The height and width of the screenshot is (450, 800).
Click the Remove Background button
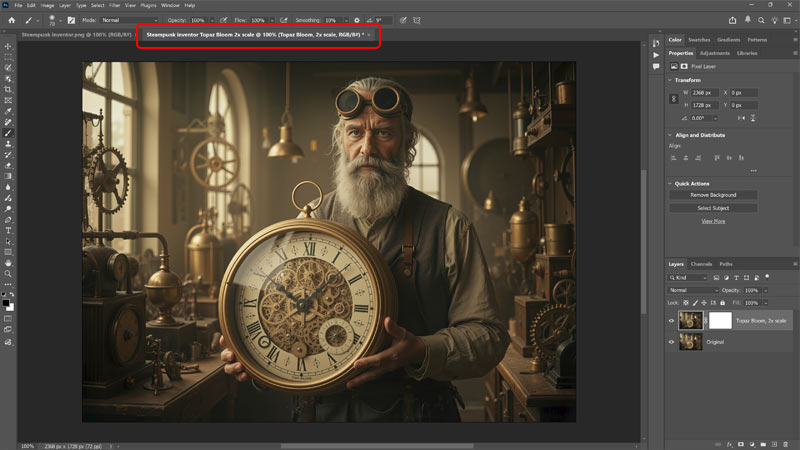pyautogui.click(x=713, y=195)
